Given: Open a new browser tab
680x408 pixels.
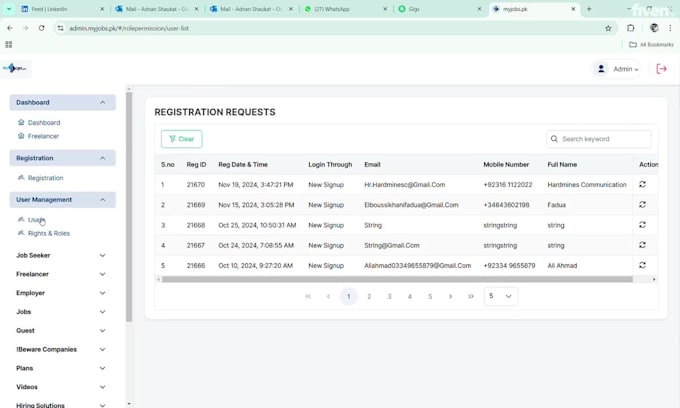Looking at the screenshot, I should (589, 9).
